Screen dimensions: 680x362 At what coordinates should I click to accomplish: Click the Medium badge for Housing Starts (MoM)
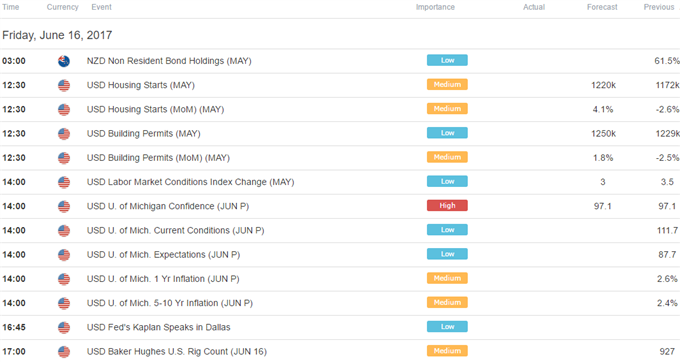tap(447, 109)
